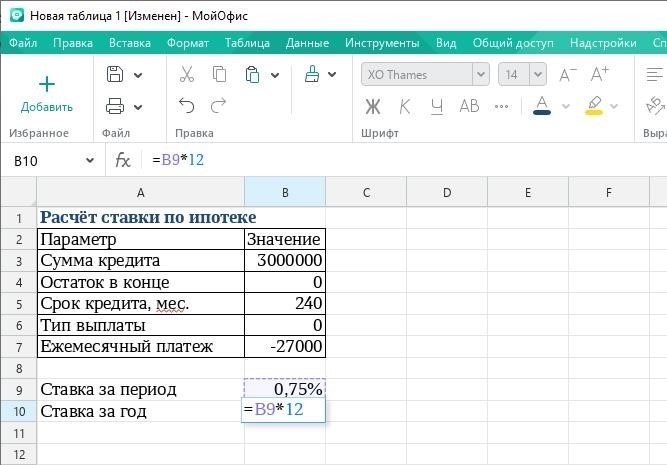Apply the yellow highlight color
This screenshot has height=465, width=667.
(x=594, y=106)
